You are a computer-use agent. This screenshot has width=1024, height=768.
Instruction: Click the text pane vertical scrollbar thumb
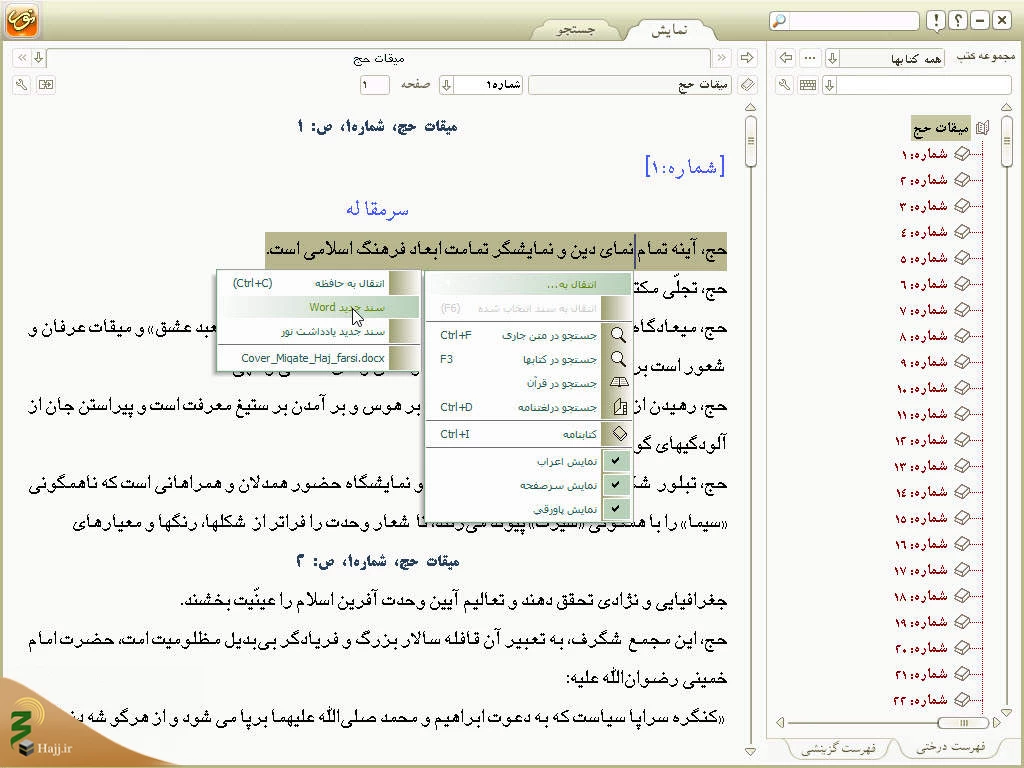tap(751, 141)
